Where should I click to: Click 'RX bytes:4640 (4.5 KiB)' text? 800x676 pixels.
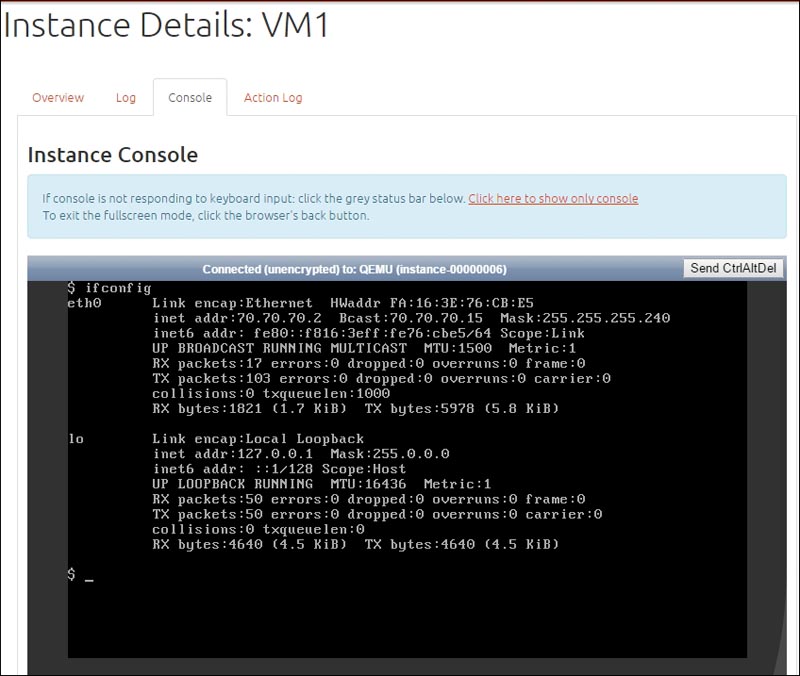[x=249, y=544]
